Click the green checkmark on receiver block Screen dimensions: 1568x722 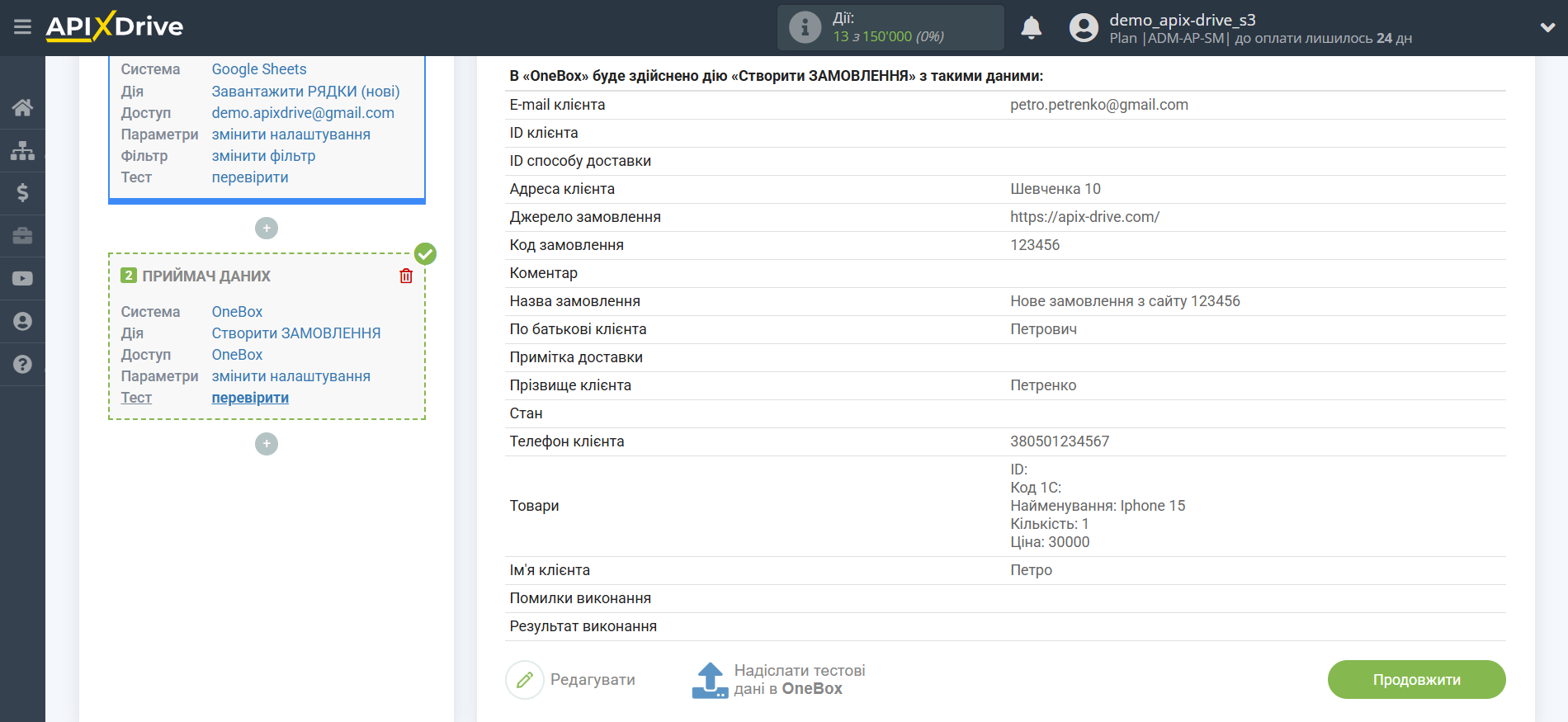point(425,253)
